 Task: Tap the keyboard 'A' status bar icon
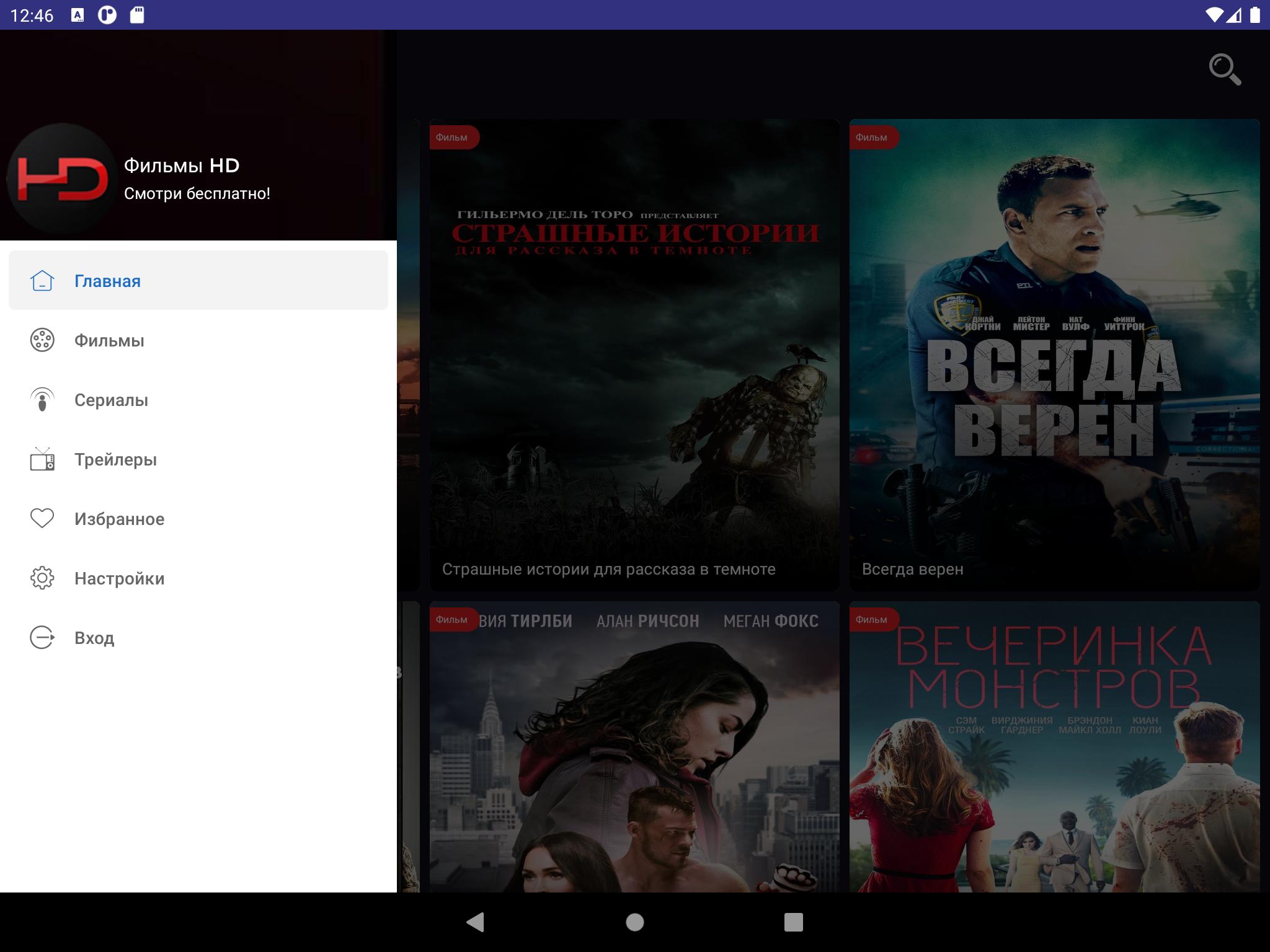pos(78,15)
